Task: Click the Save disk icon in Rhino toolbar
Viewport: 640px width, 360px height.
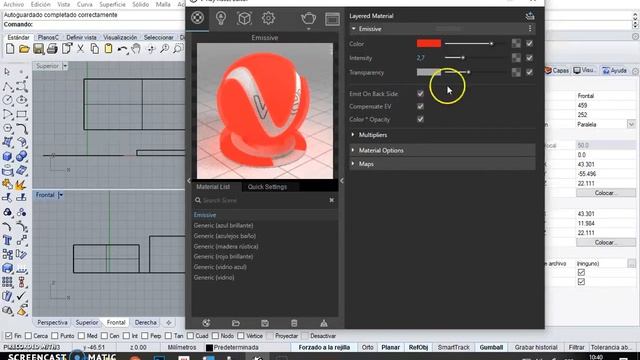Action: click(38, 49)
